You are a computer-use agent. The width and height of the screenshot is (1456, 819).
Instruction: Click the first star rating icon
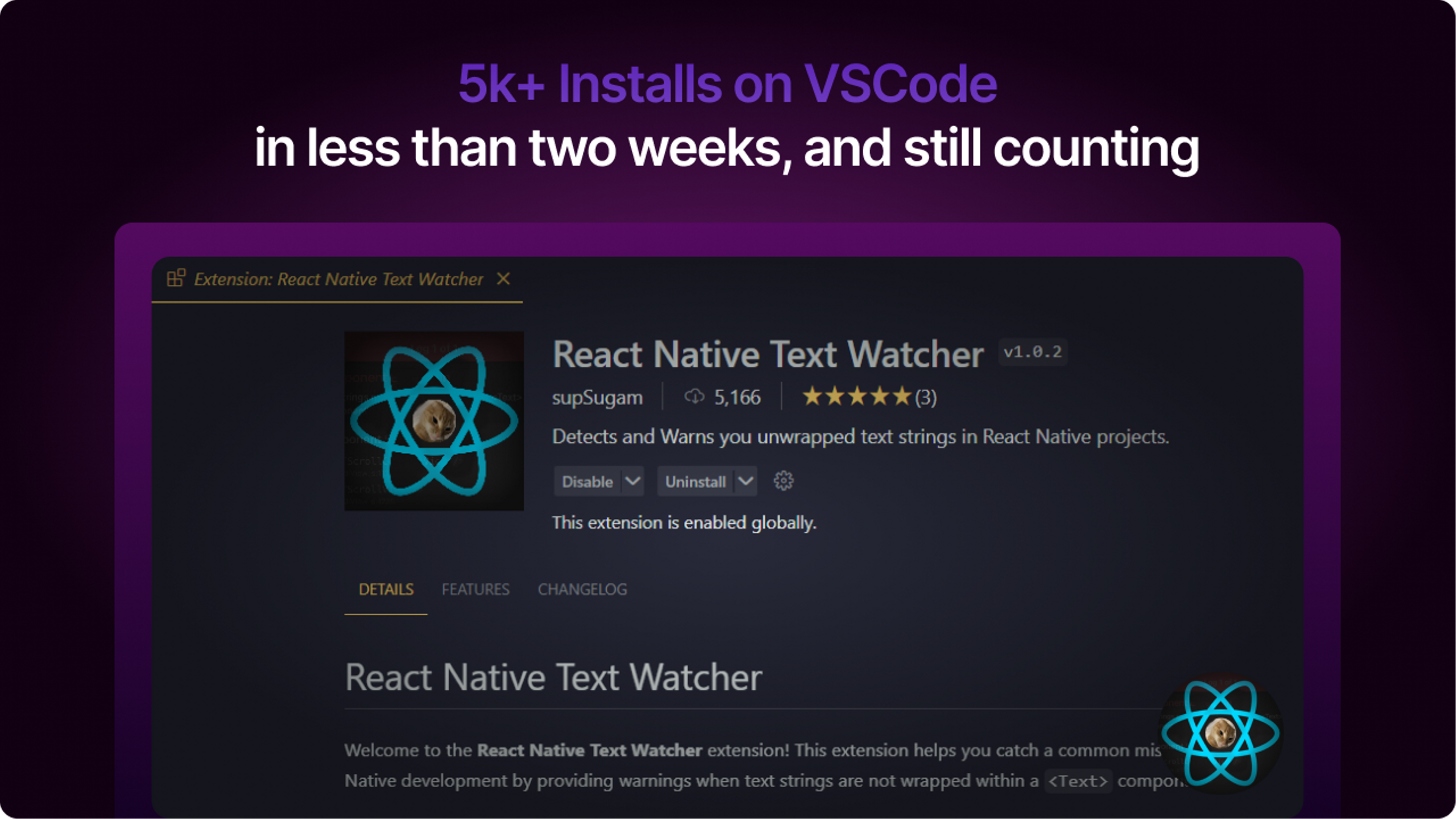(x=809, y=397)
